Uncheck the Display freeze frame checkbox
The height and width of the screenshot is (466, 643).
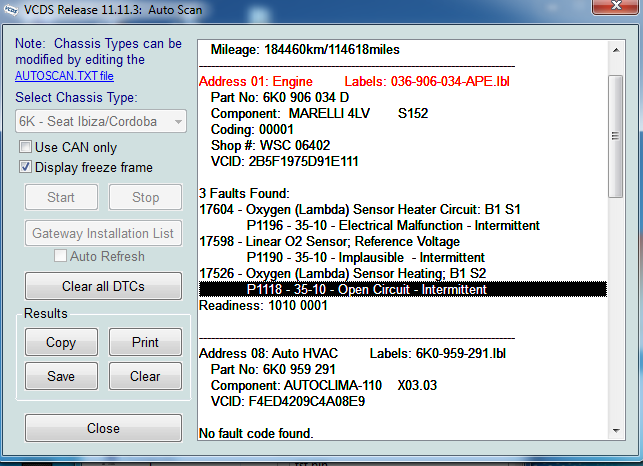click(25, 167)
